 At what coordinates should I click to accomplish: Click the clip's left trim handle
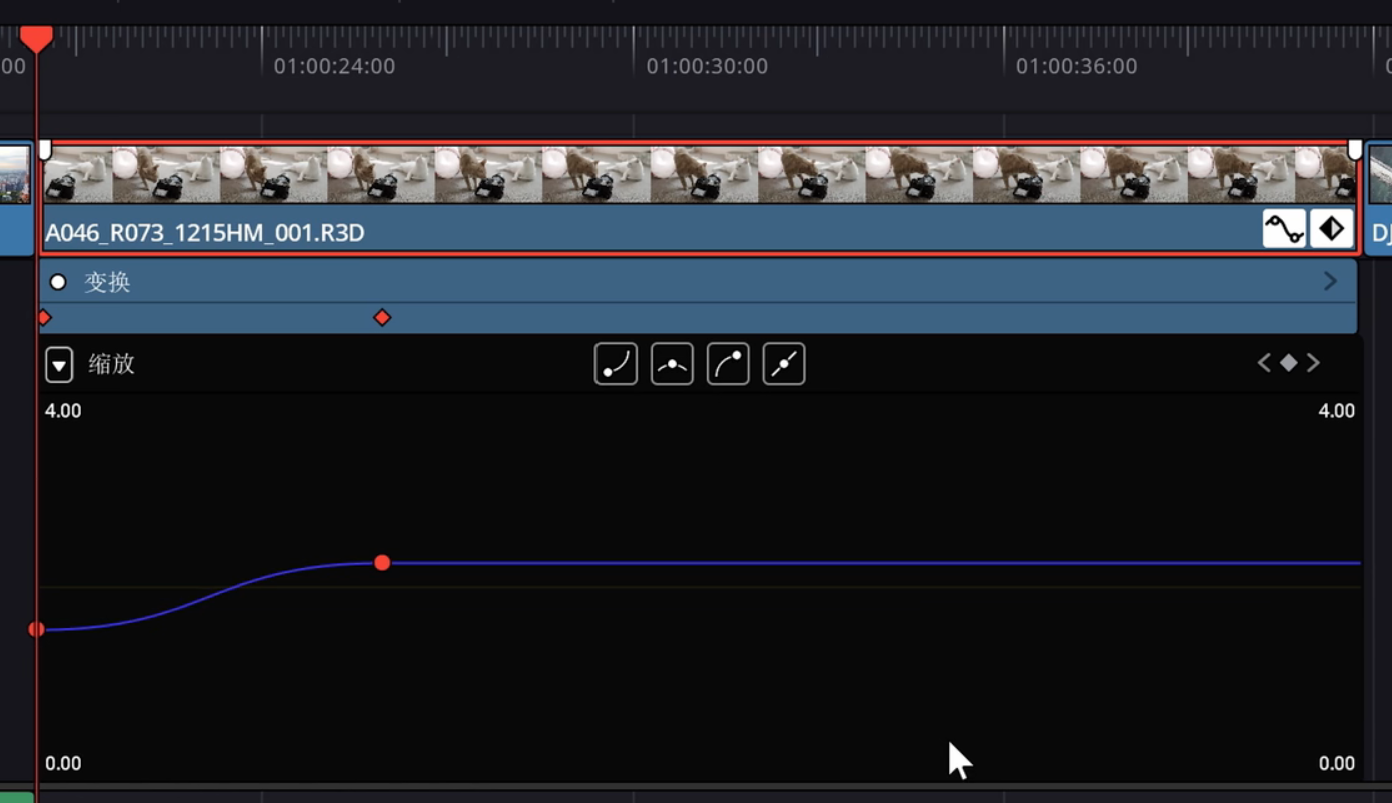[x=45, y=150]
